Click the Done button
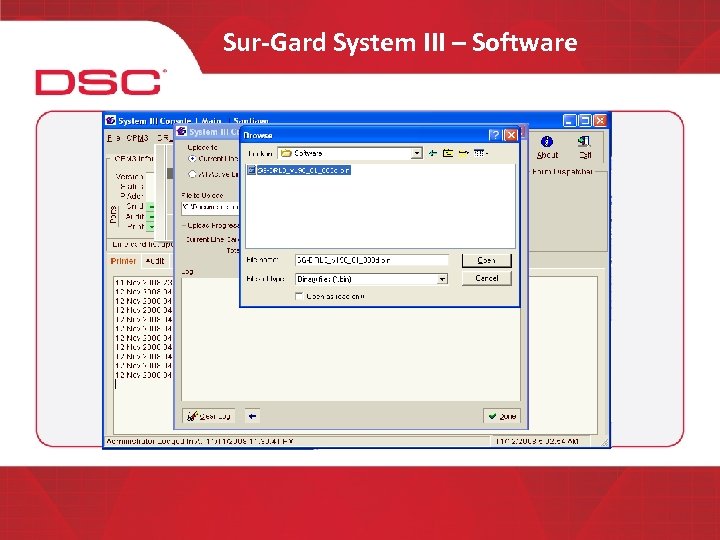The image size is (720, 540). [502, 416]
